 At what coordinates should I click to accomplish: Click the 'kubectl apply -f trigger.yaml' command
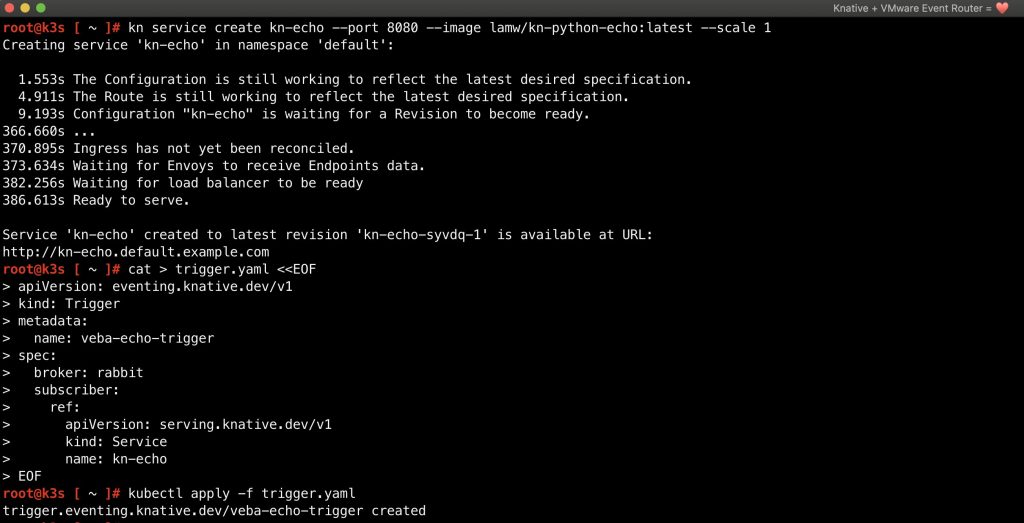(x=241, y=493)
